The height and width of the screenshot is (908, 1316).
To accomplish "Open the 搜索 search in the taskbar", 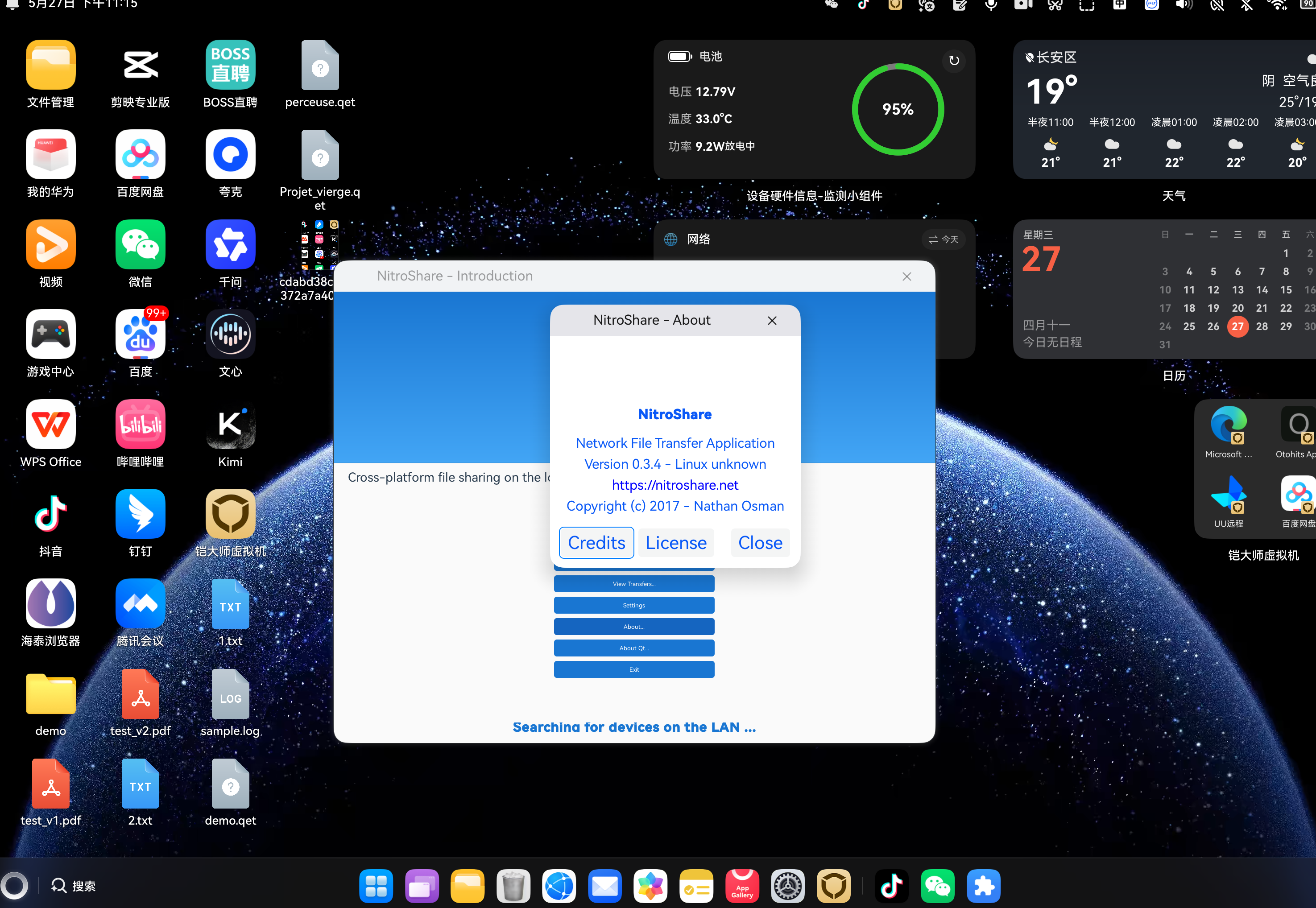I will point(74,885).
